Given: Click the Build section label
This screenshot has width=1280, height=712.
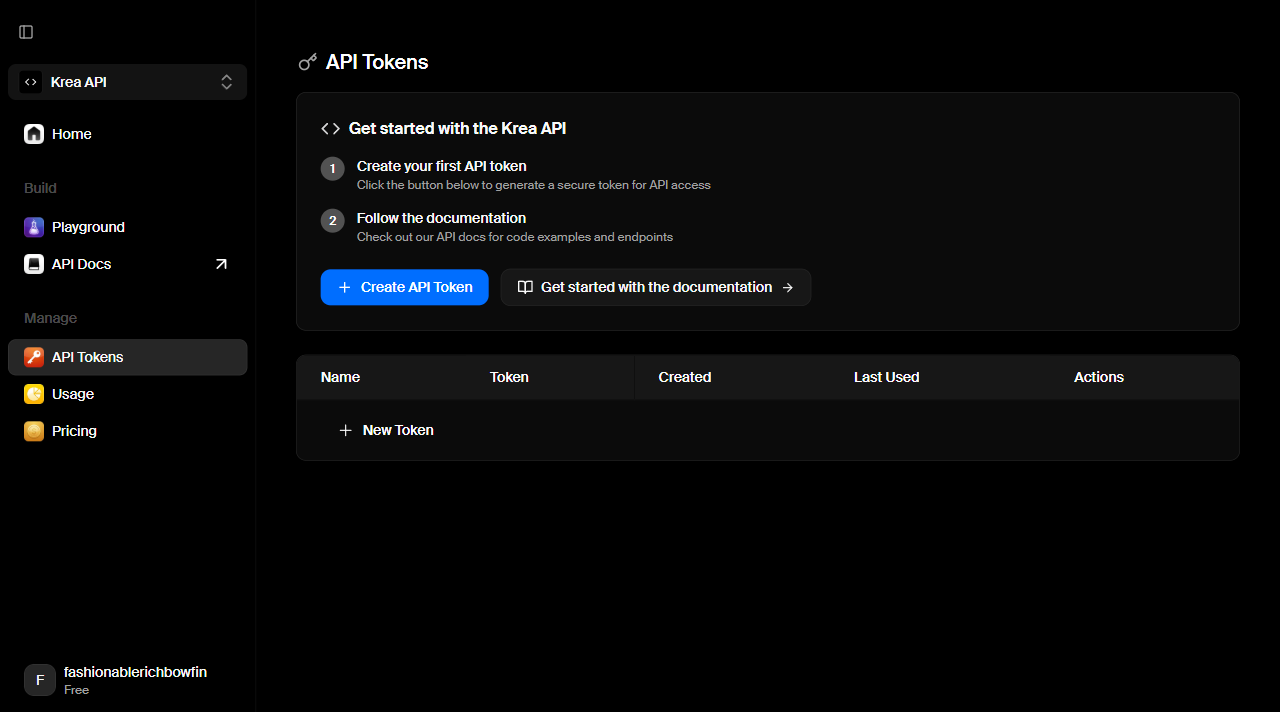Looking at the screenshot, I should [40, 188].
